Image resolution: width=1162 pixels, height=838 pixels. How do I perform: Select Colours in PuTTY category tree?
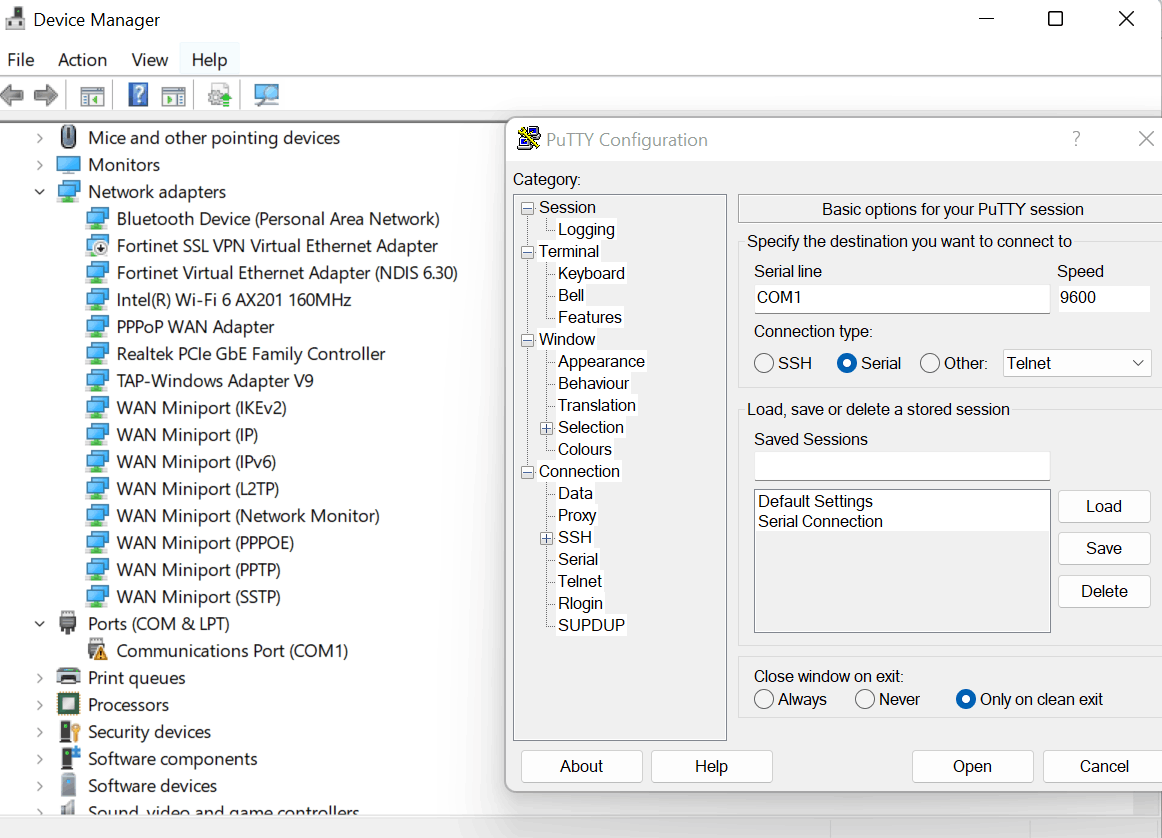[585, 450]
